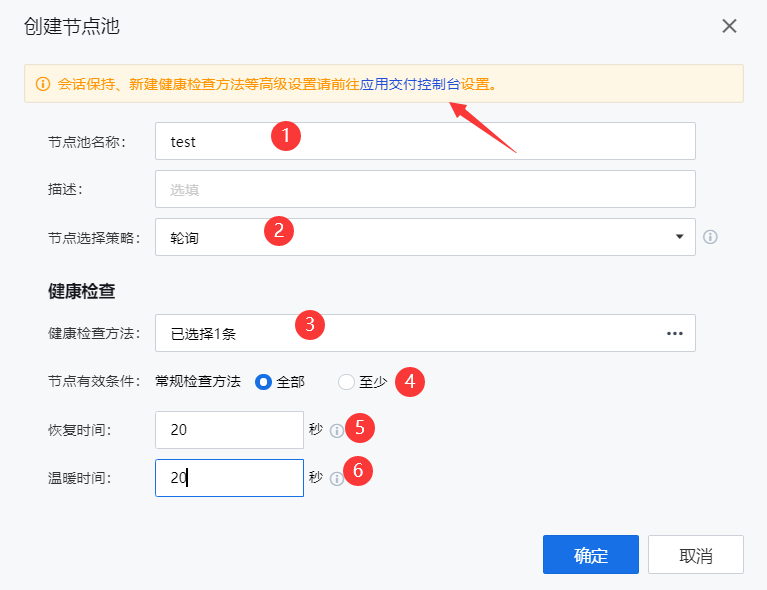
Task: Follow the 应用交付控制台 link
Action: click(x=410, y=84)
